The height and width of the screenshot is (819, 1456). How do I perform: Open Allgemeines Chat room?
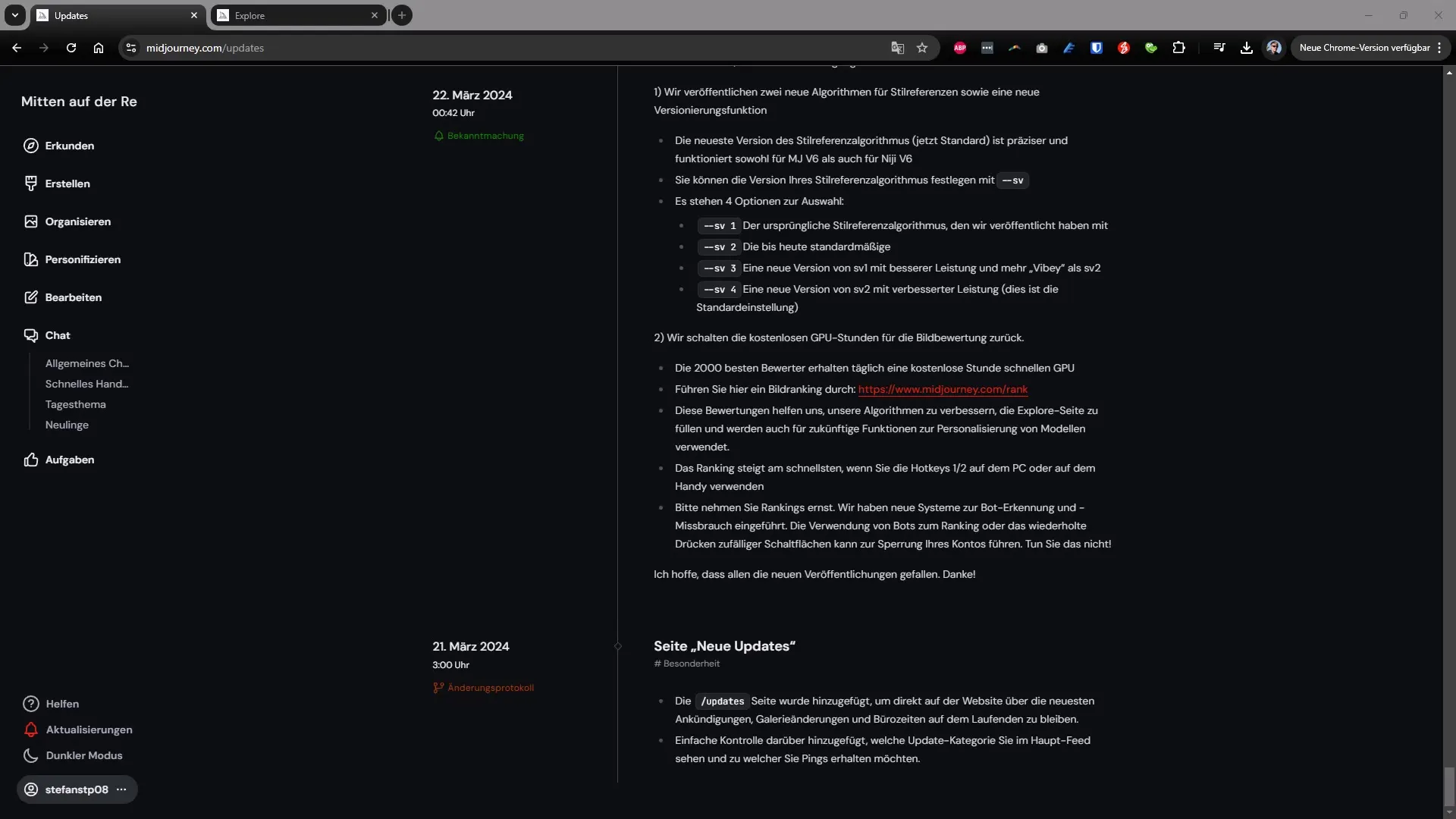click(86, 363)
